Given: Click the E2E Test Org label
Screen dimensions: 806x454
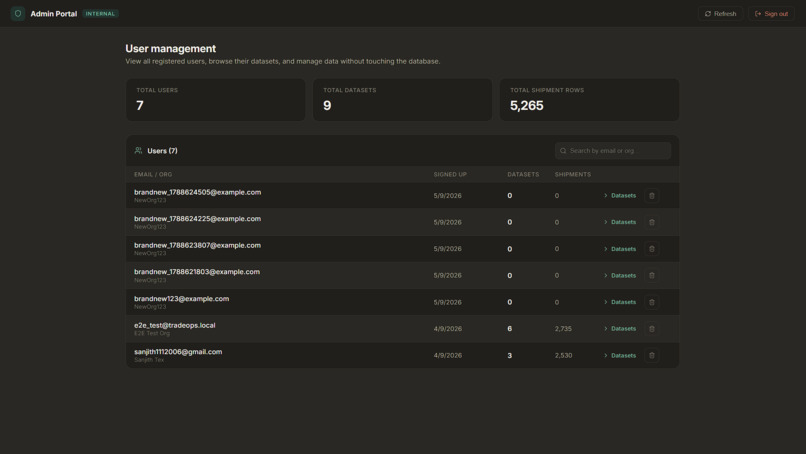Looking at the screenshot, I should (152, 333).
